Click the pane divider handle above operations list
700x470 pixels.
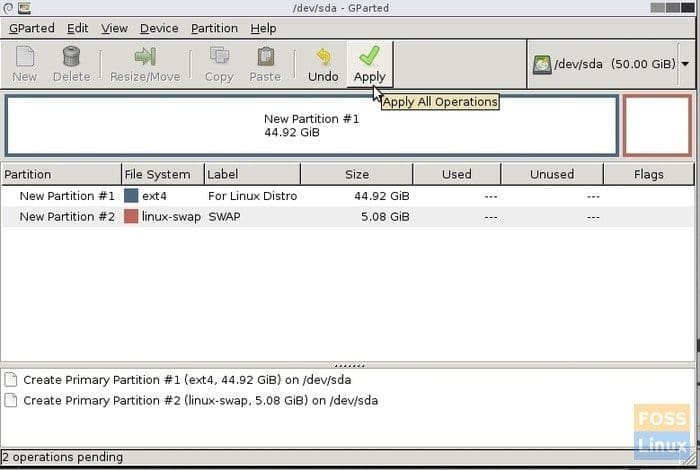tap(350, 366)
